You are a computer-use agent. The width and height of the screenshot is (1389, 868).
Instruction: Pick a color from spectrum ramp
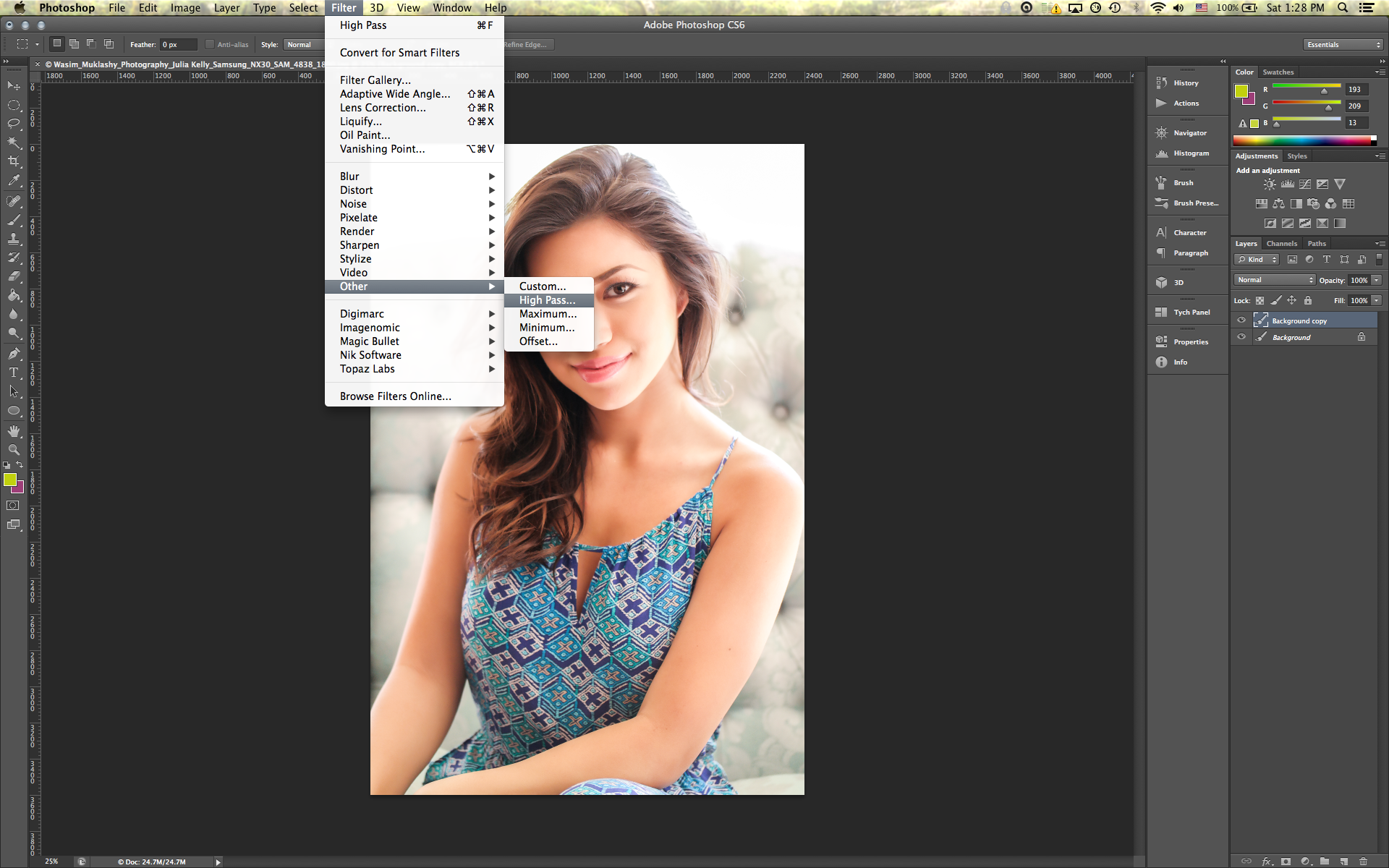click(x=1304, y=140)
